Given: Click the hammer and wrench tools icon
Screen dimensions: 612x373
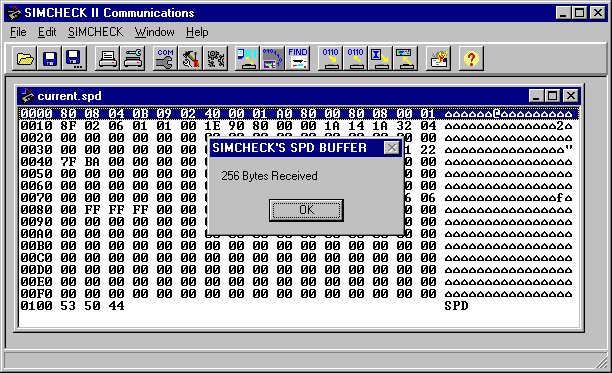Looking at the screenshot, I should 190,59.
